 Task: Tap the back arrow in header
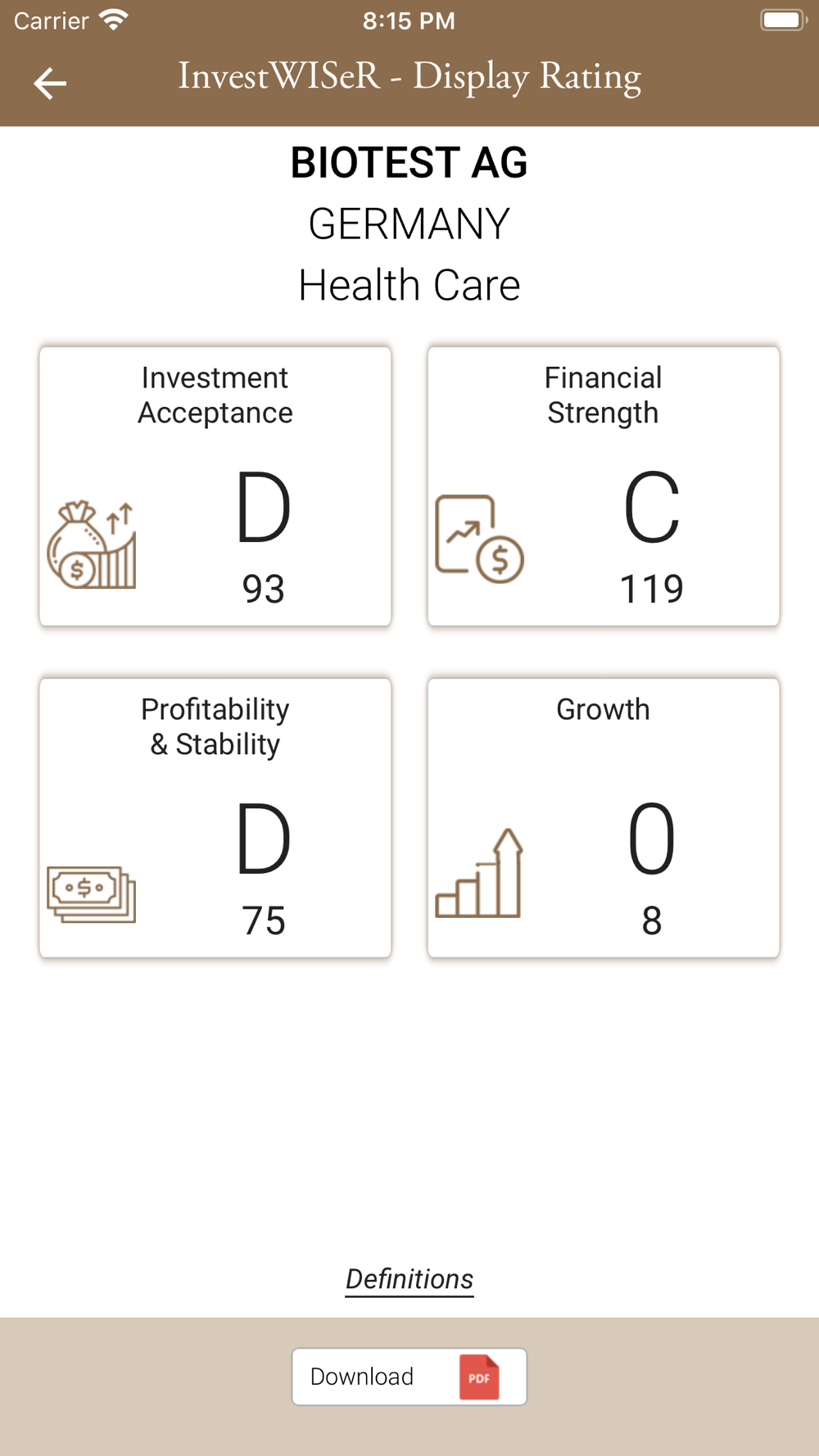point(49,83)
